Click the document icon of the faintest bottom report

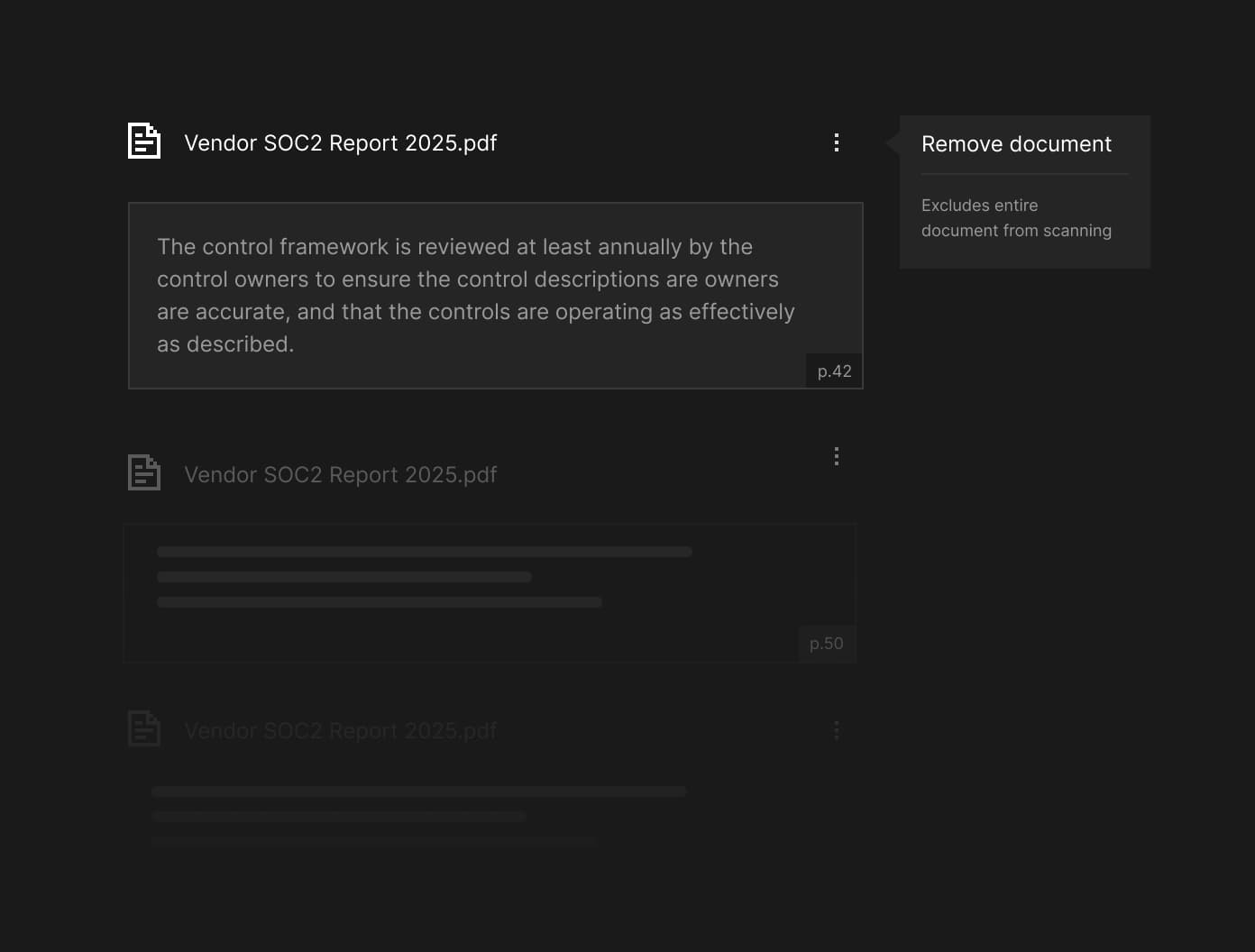(x=144, y=728)
